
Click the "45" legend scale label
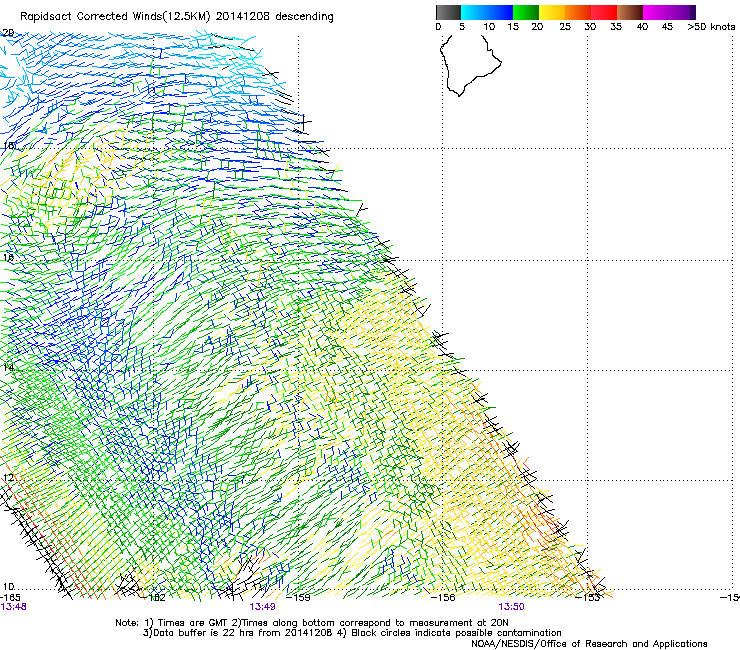pos(667,27)
